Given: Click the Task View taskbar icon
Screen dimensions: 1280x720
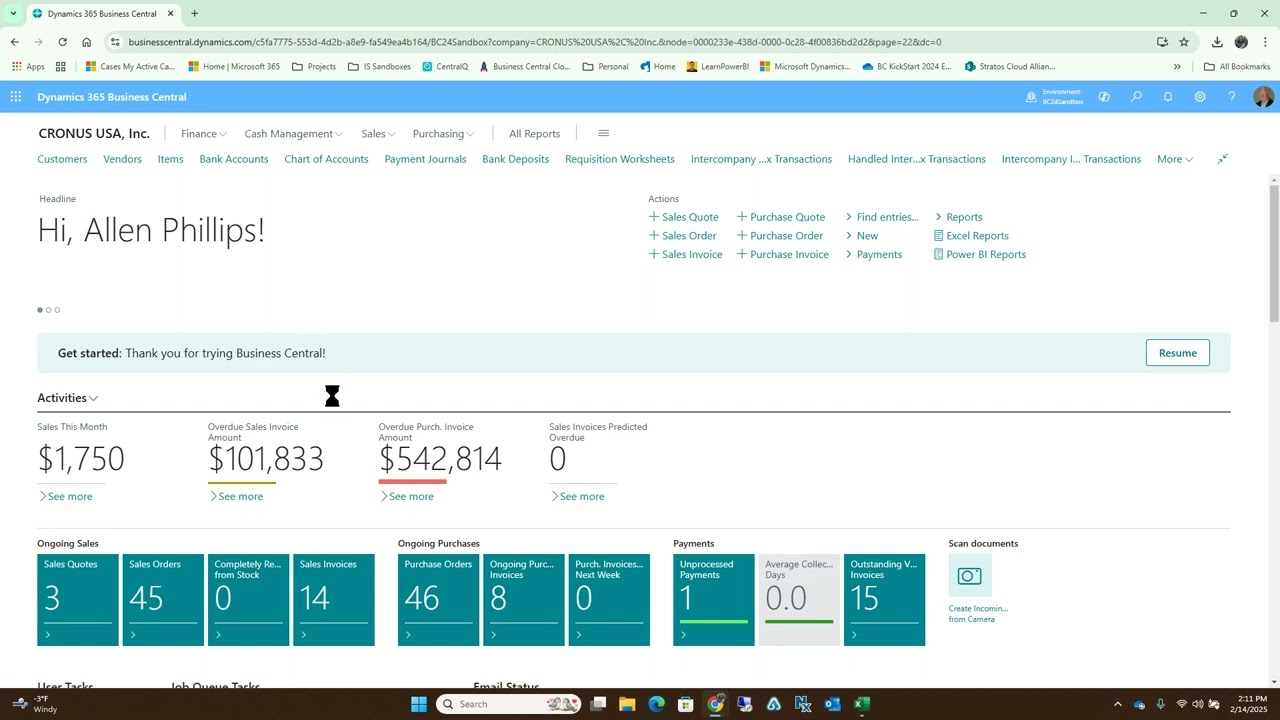Looking at the screenshot, I should (598, 704).
